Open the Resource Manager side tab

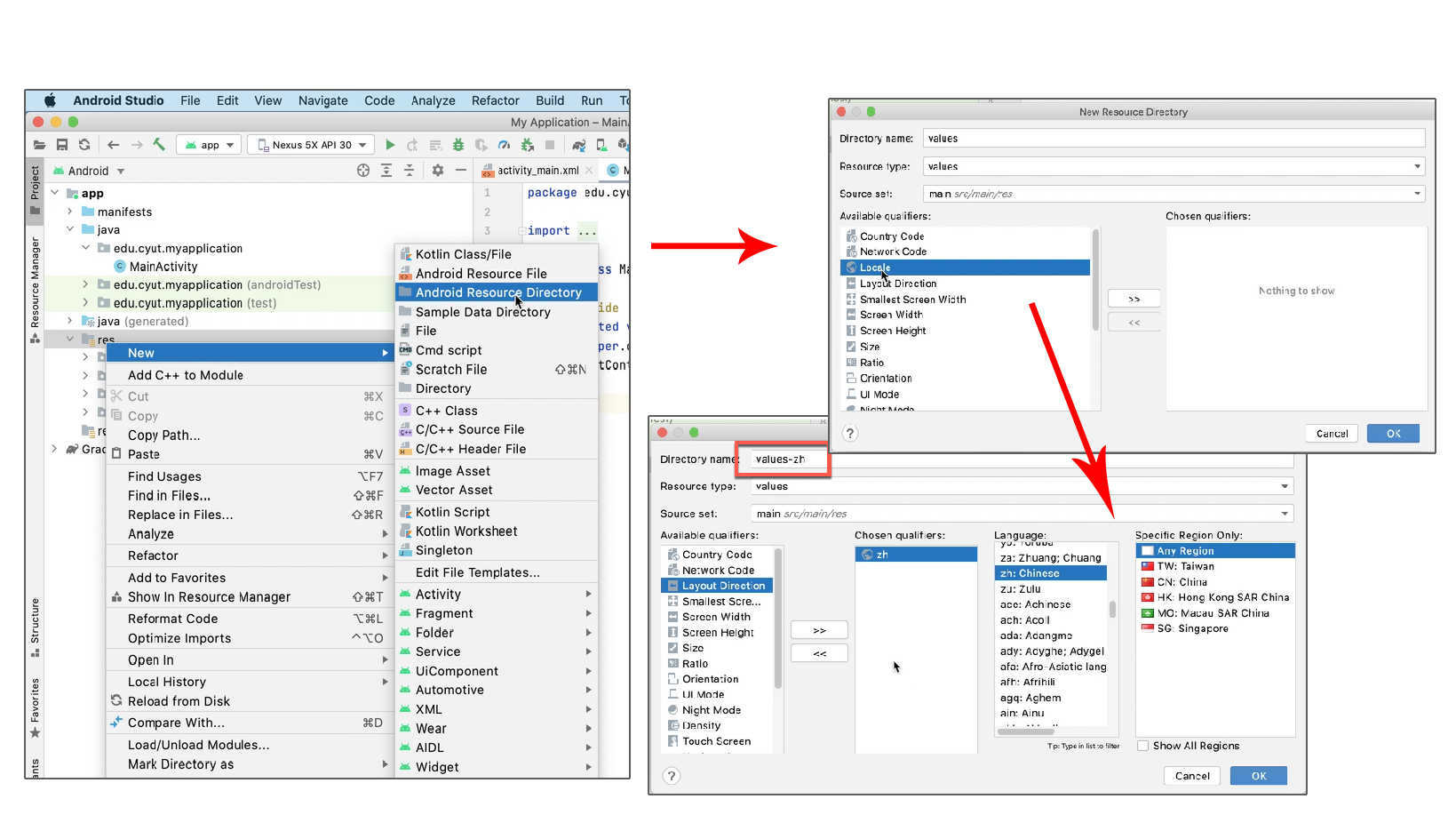[x=35, y=290]
